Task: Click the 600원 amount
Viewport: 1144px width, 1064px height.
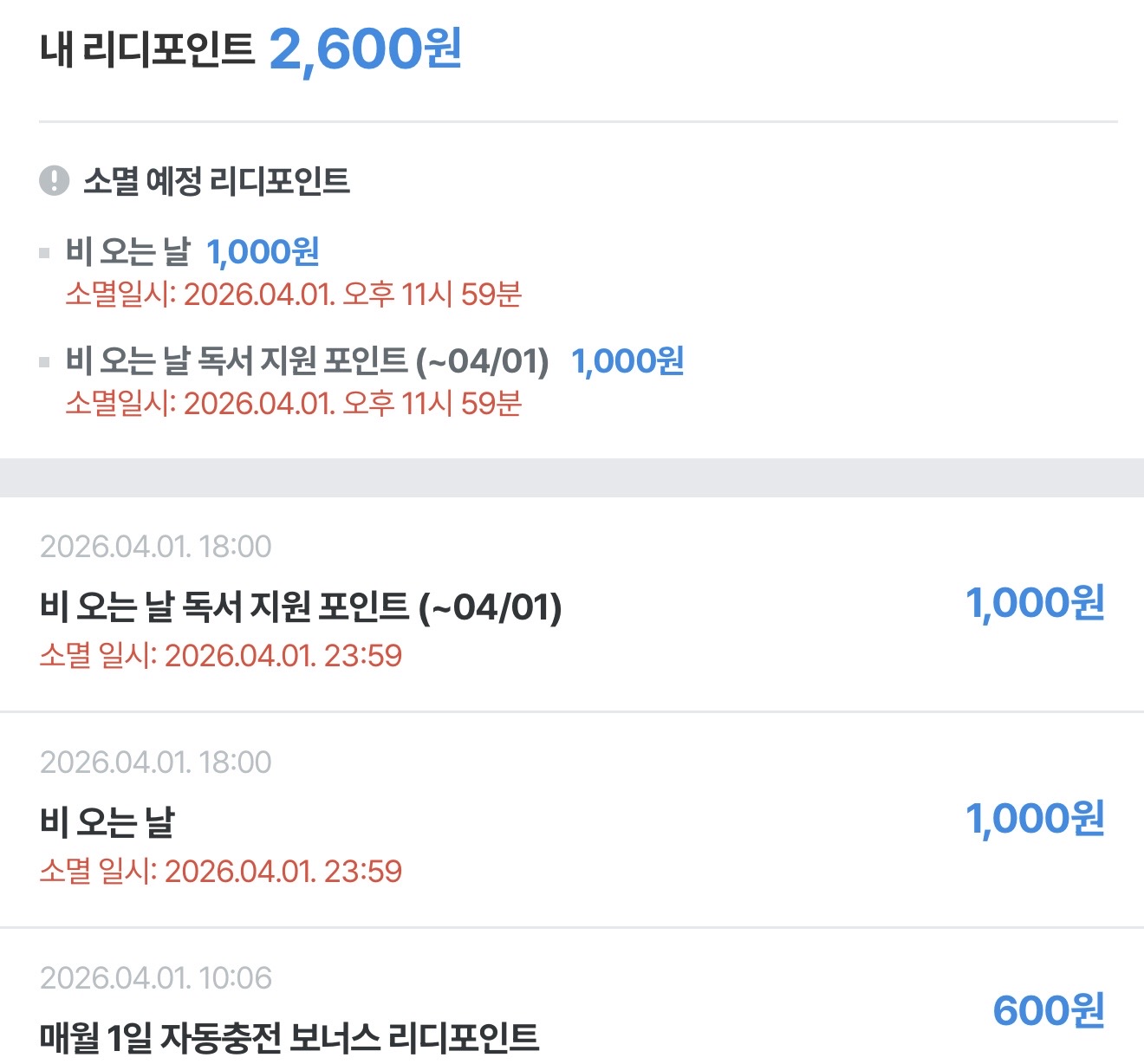Action: [x=1049, y=1010]
